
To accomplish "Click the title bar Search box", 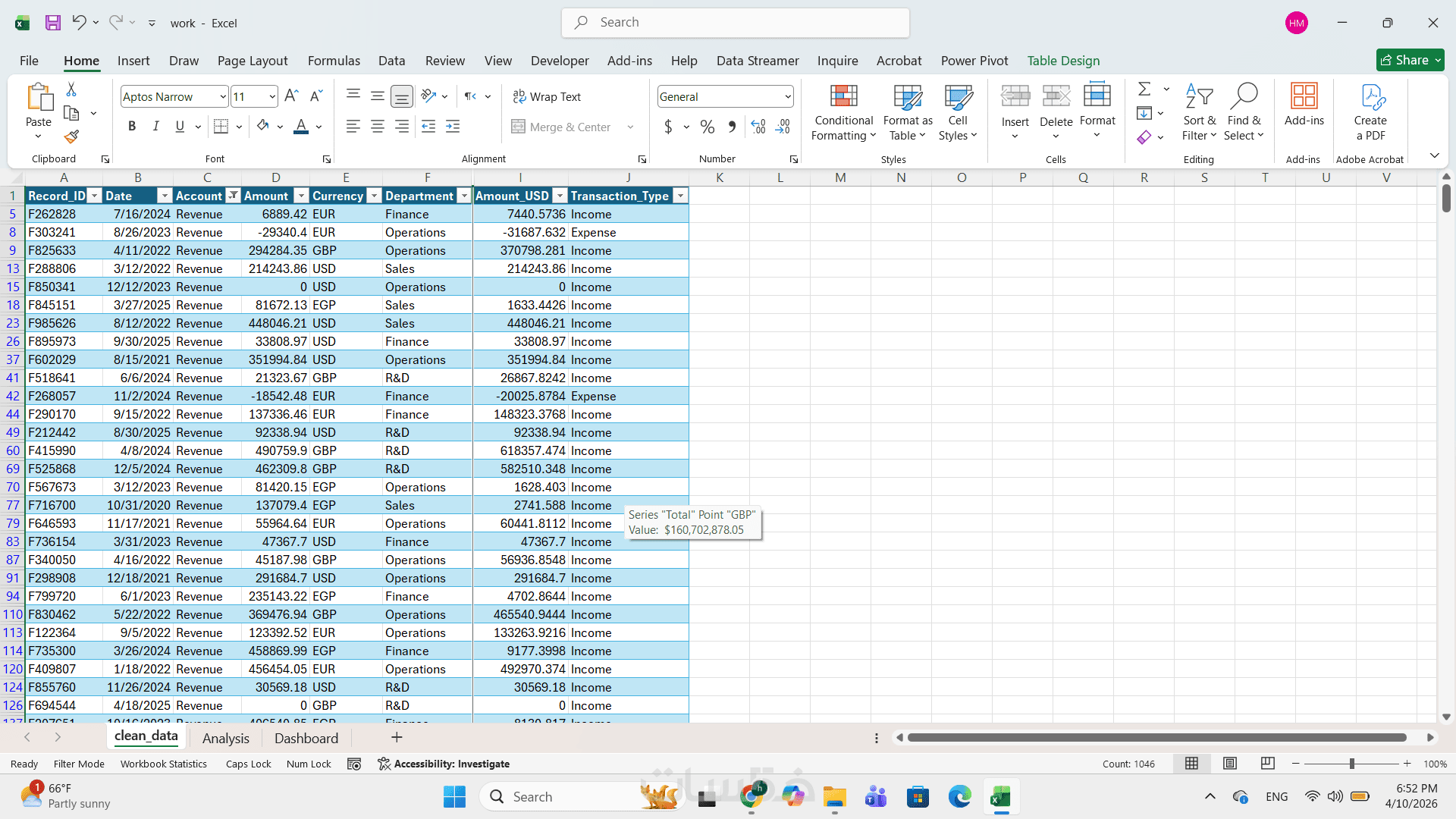I will (735, 23).
